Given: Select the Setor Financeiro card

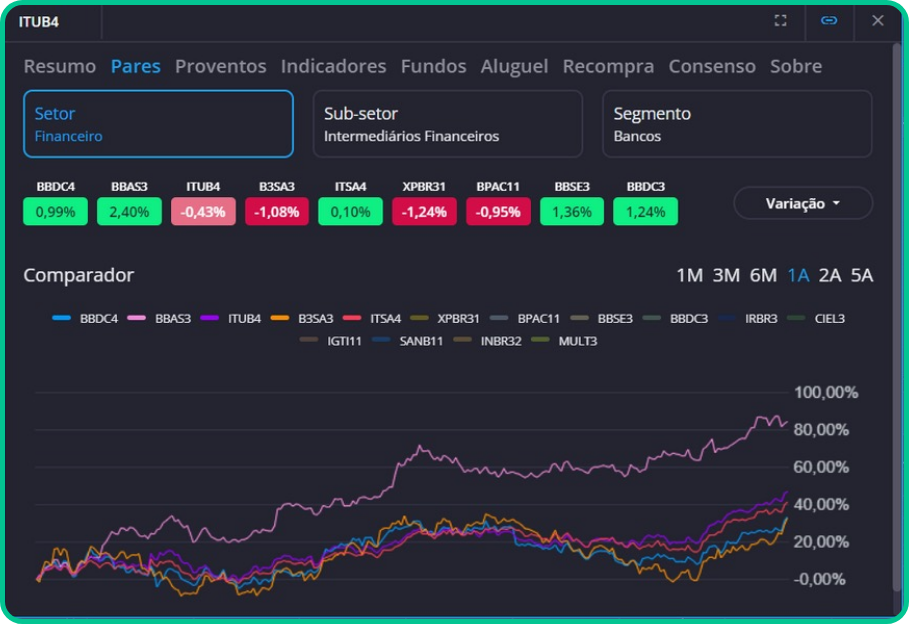Looking at the screenshot, I should [158, 124].
